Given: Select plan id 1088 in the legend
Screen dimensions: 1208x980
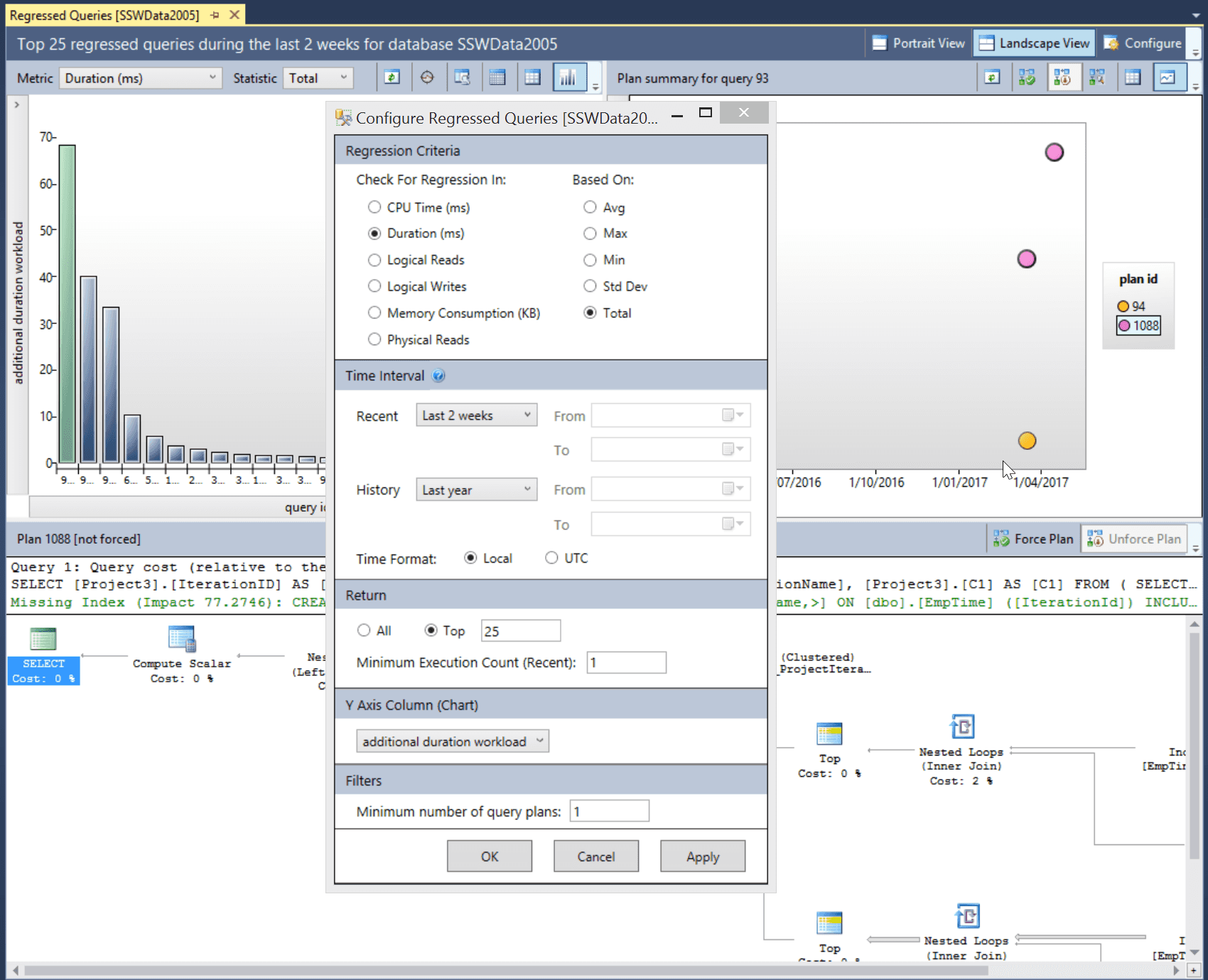Looking at the screenshot, I should [1138, 325].
